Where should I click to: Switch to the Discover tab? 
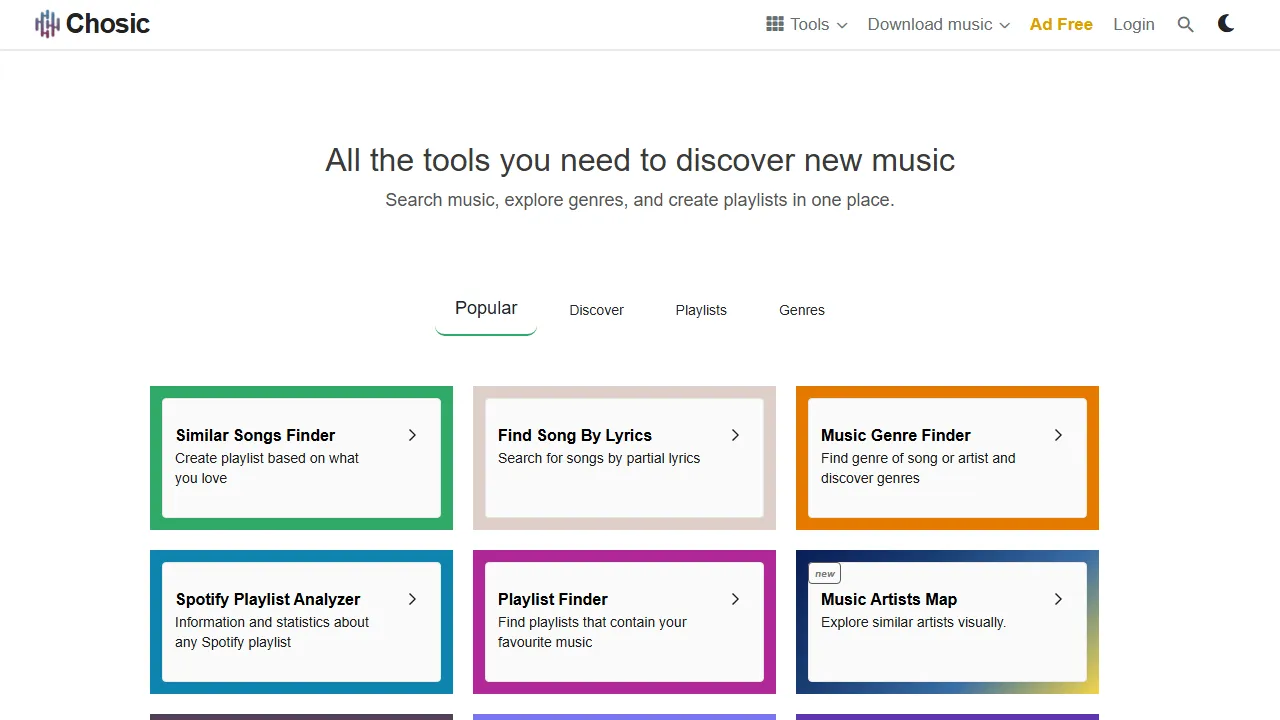click(x=596, y=310)
